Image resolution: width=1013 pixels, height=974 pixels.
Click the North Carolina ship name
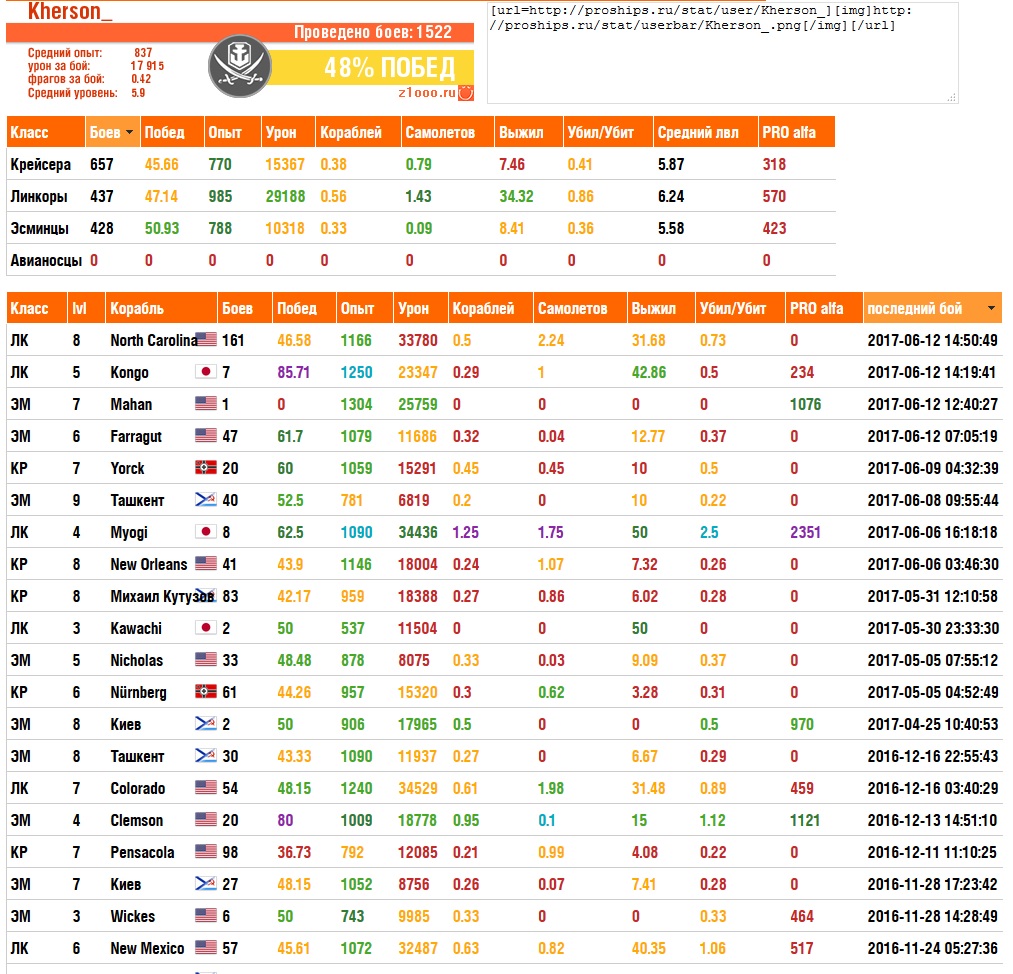154,340
